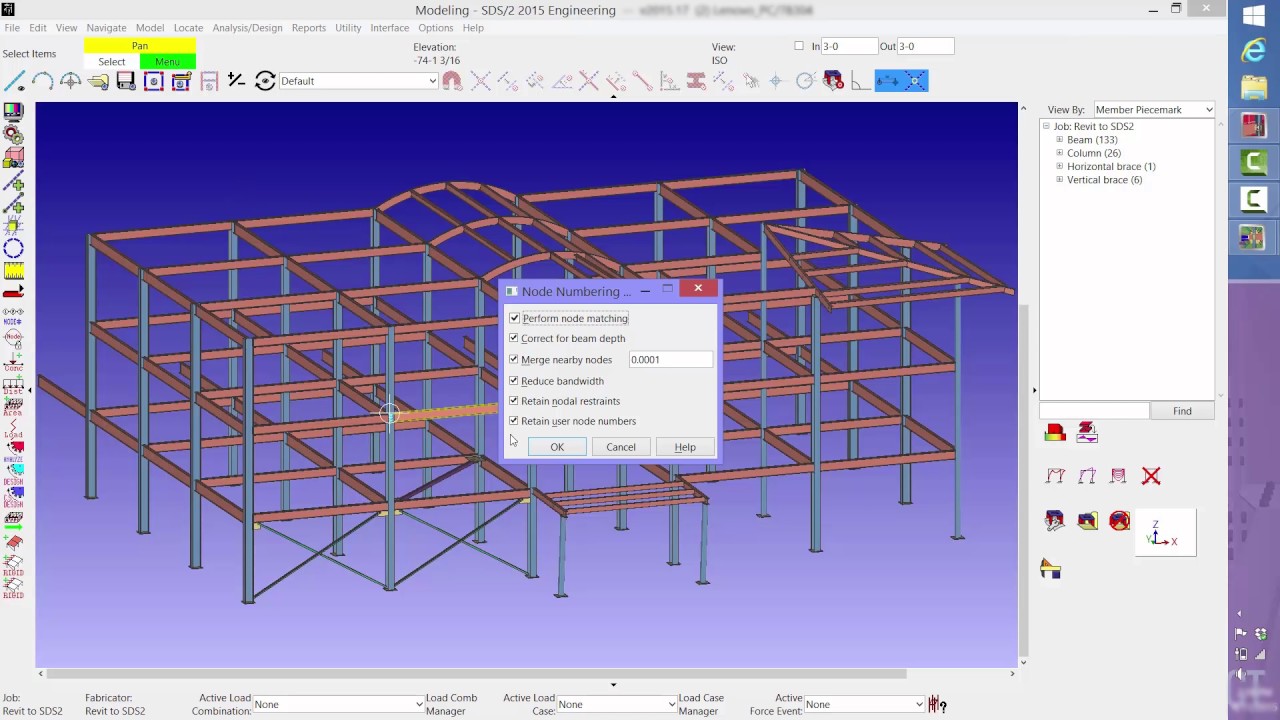Click the highlighted blue dimension toolbar icon
The height and width of the screenshot is (720, 1280).
[888, 81]
